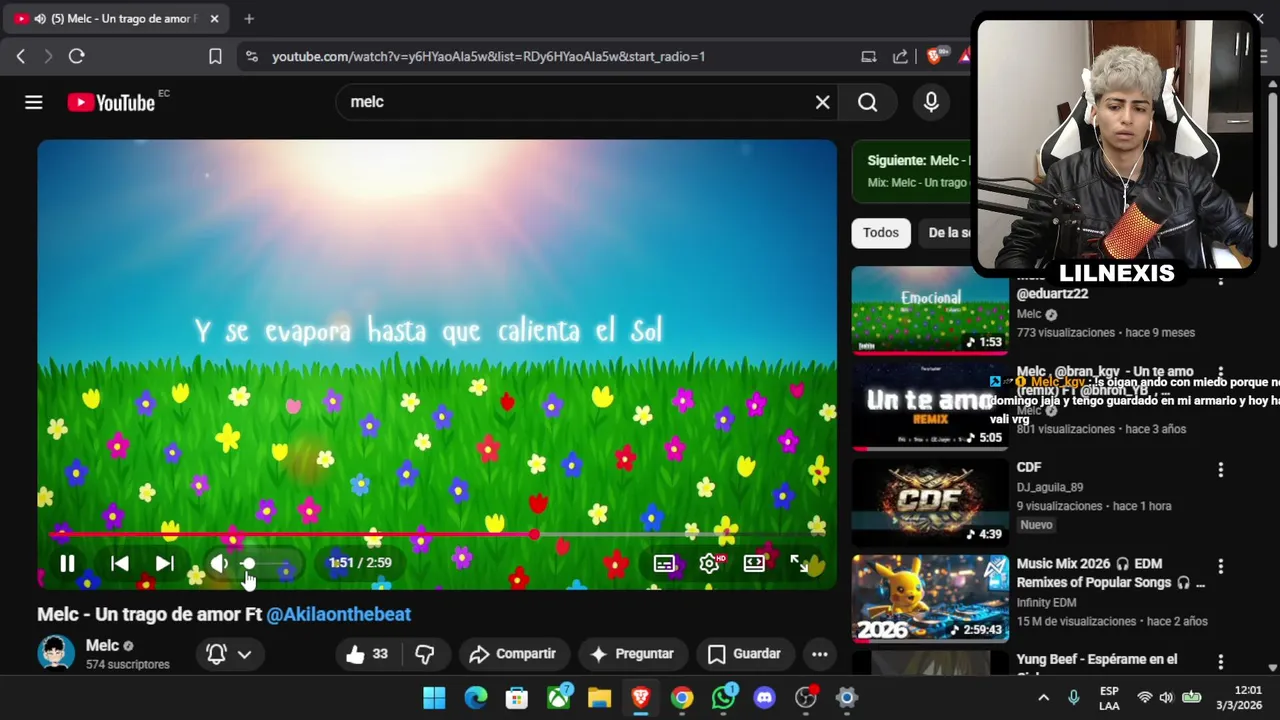The width and height of the screenshot is (1280, 720).
Task: Skip to the next video
Action: [x=165, y=563]
